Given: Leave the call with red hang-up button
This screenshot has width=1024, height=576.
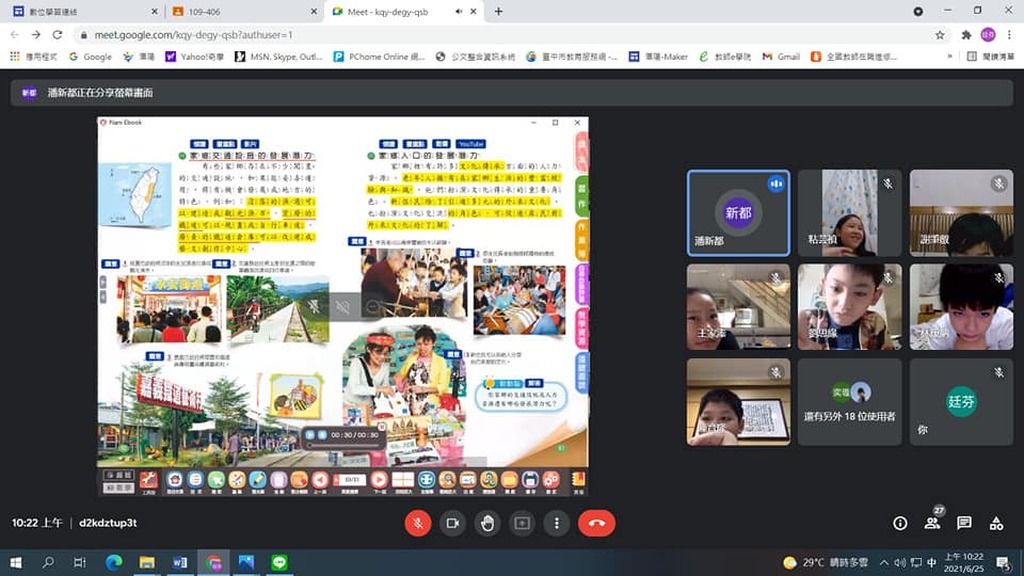Looking at the screenshot, I should tap(596, 523).
